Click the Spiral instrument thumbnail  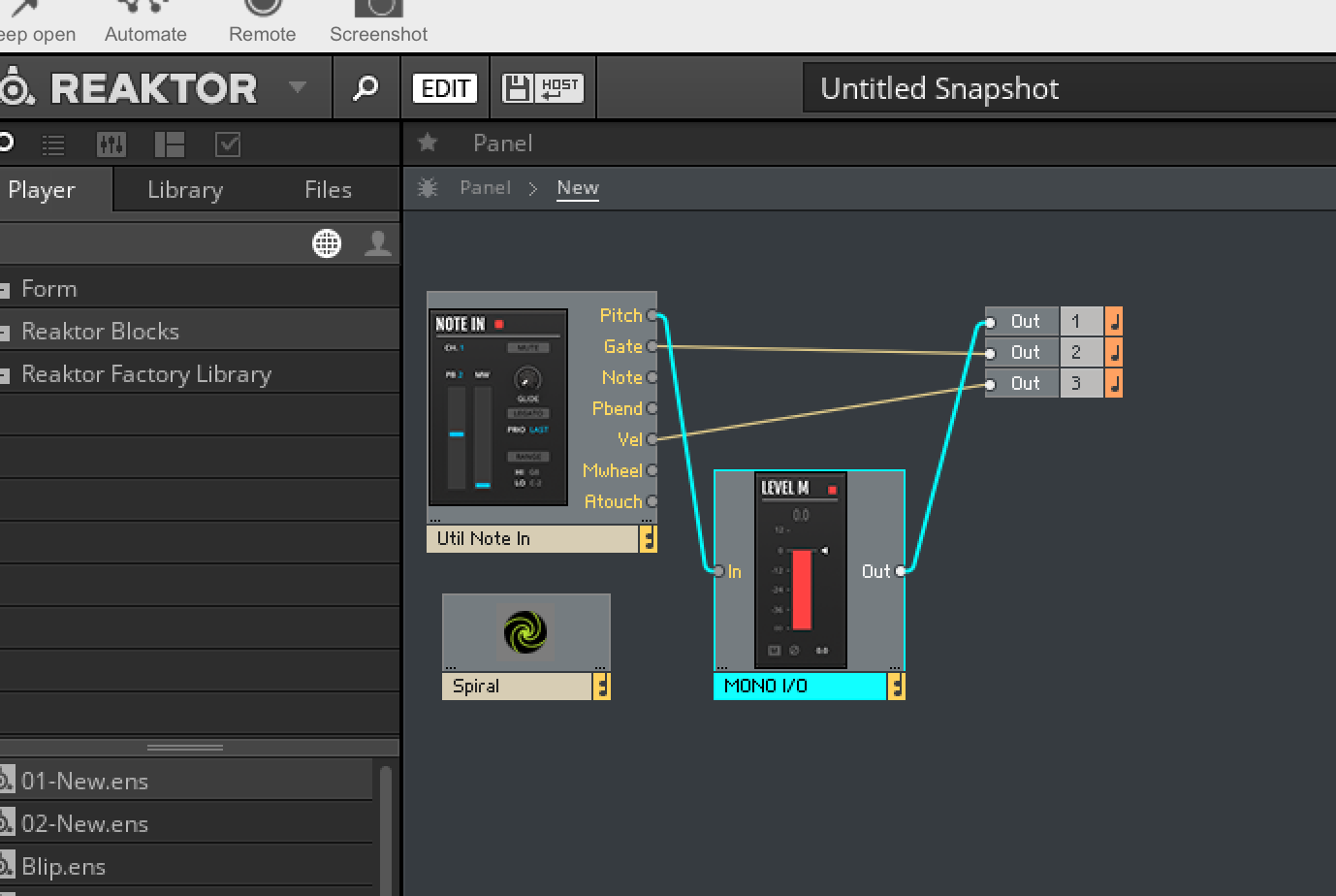click(525, 633)
